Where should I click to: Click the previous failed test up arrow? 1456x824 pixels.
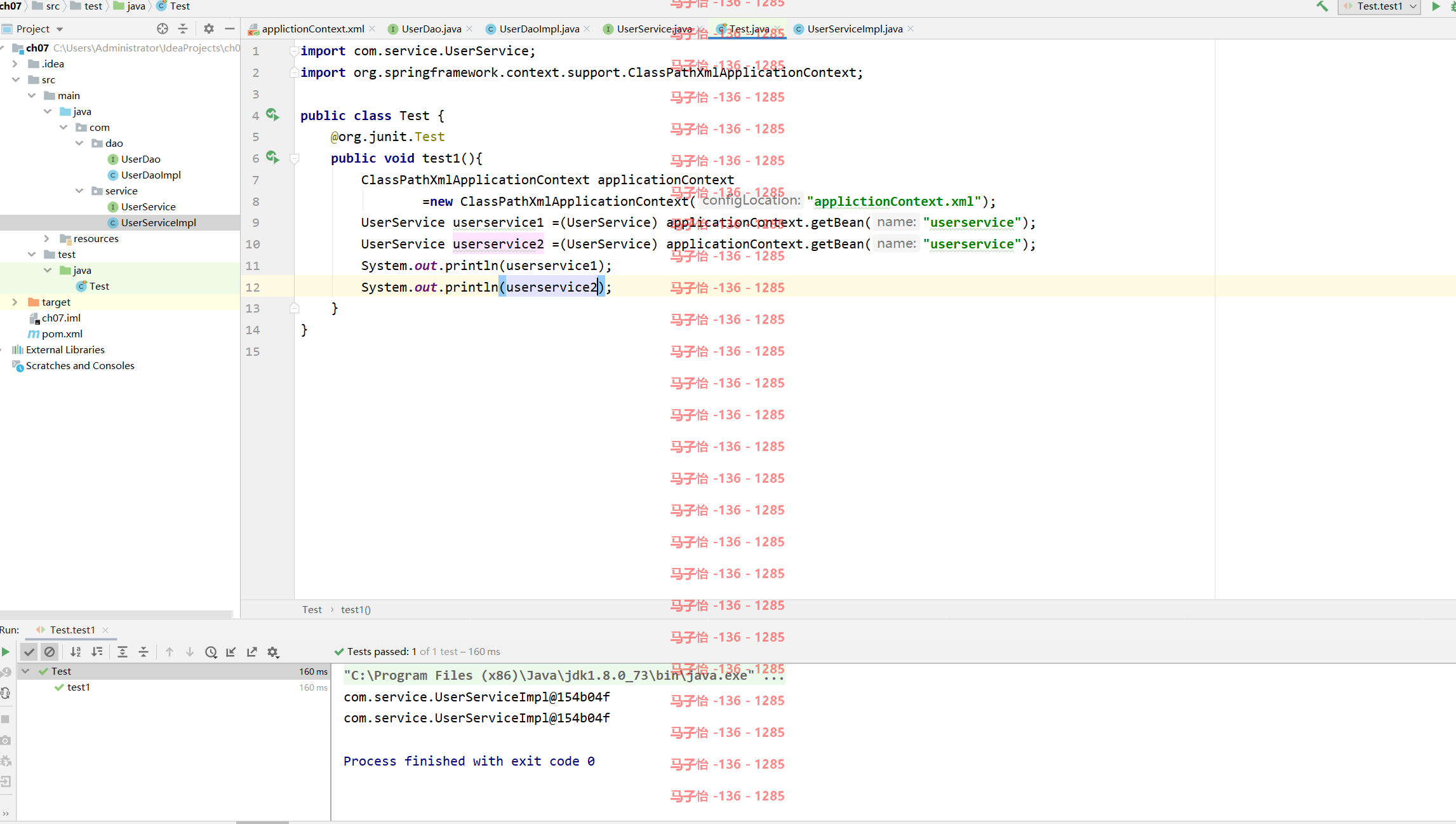(170, 651)
